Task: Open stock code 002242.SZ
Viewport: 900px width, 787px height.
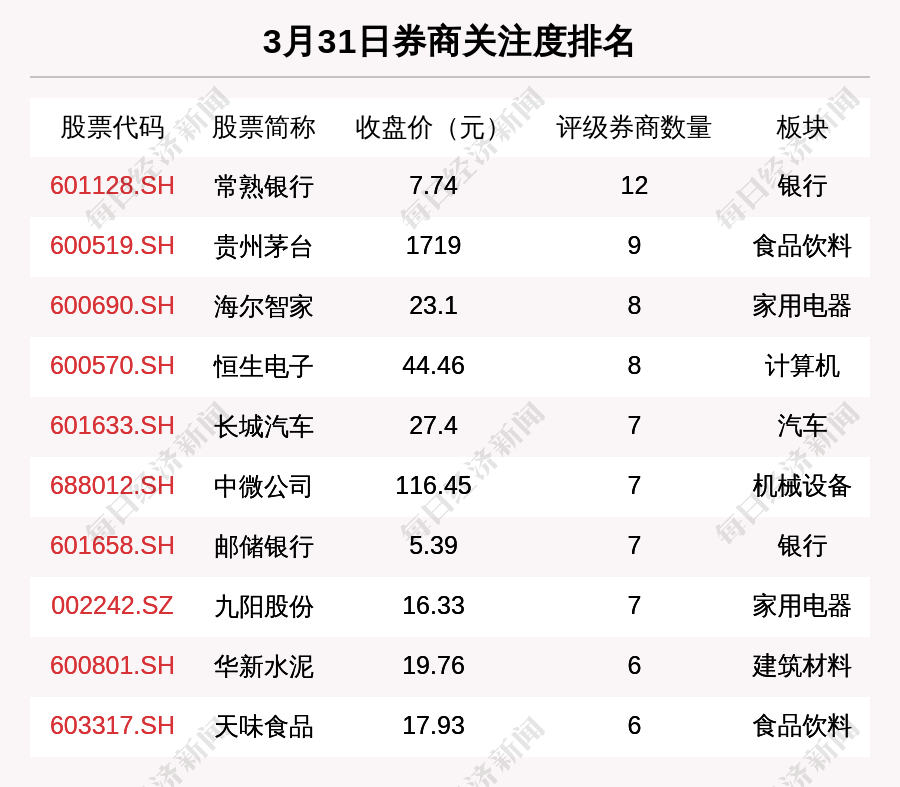Action: [x=112, y=606]
